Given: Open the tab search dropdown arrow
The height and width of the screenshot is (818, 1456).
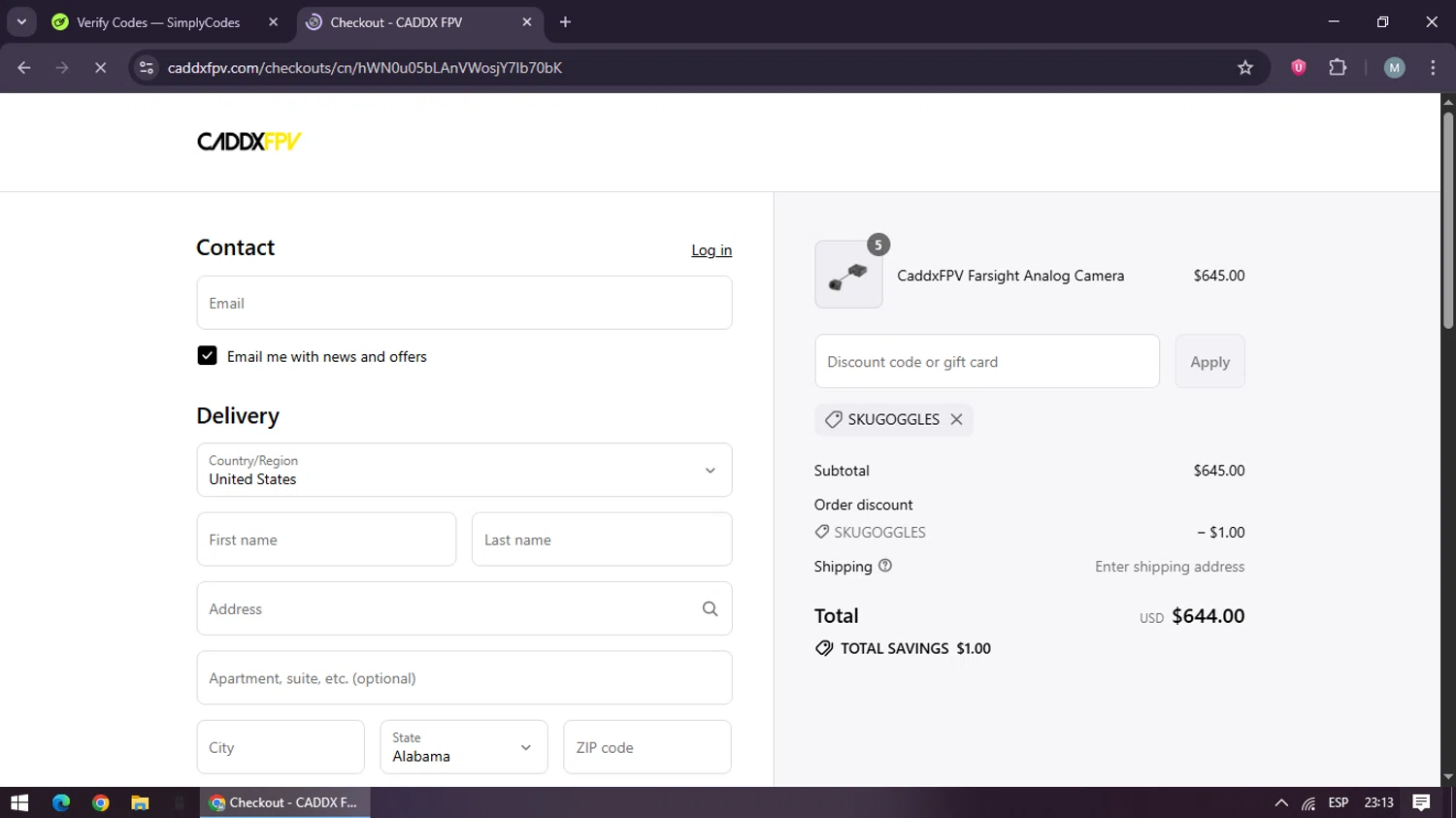Looking at the screenshot, I should click(21, 21).
